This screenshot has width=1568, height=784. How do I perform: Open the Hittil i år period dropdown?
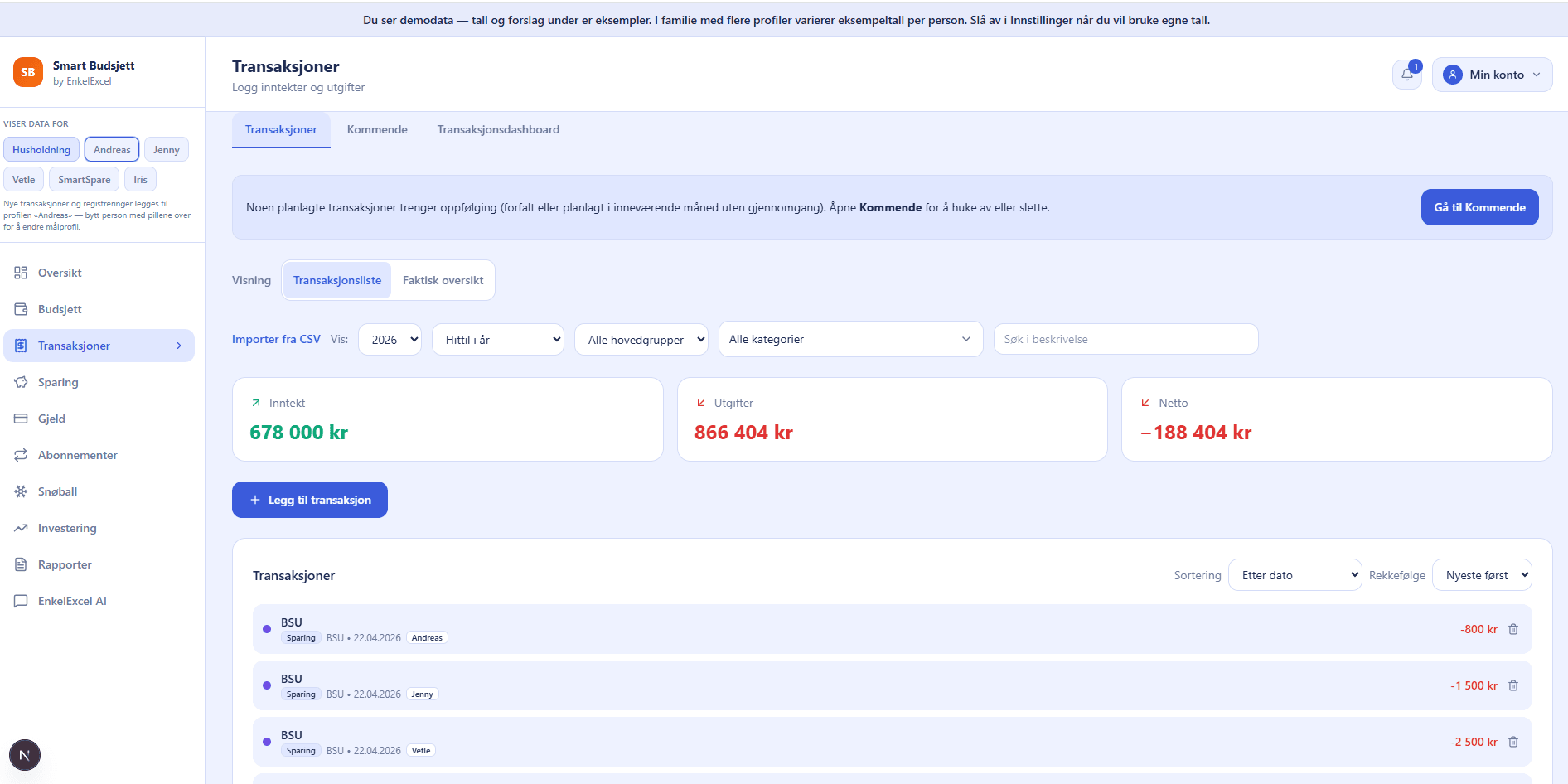coord(498,340)
